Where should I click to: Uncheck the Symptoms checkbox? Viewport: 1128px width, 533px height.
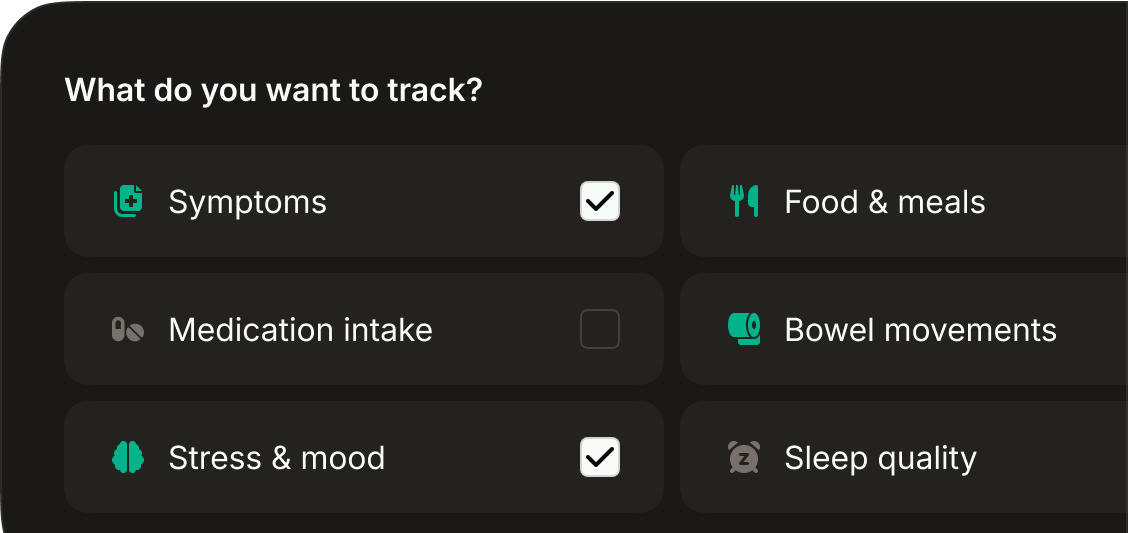coord(600,201)
